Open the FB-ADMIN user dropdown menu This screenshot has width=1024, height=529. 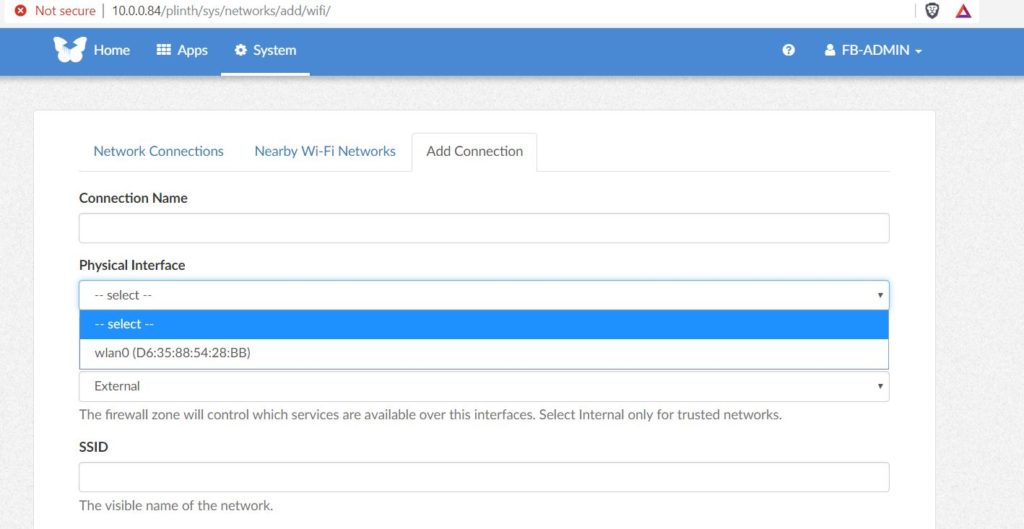click(x=873, y=50)
